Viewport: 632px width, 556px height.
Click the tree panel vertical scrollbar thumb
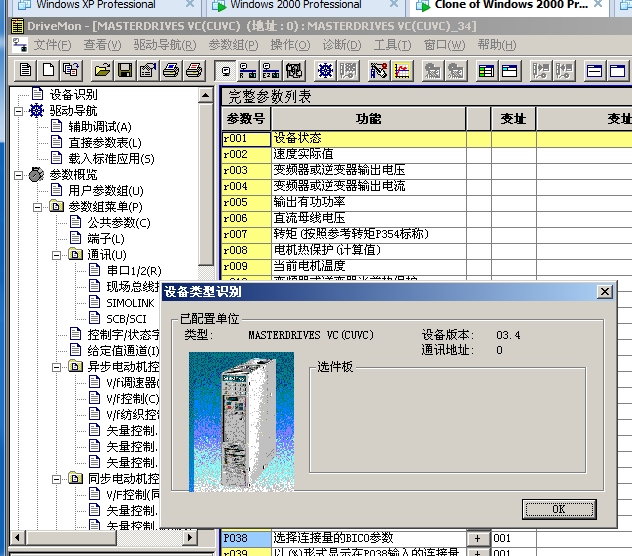pos(206,184)
